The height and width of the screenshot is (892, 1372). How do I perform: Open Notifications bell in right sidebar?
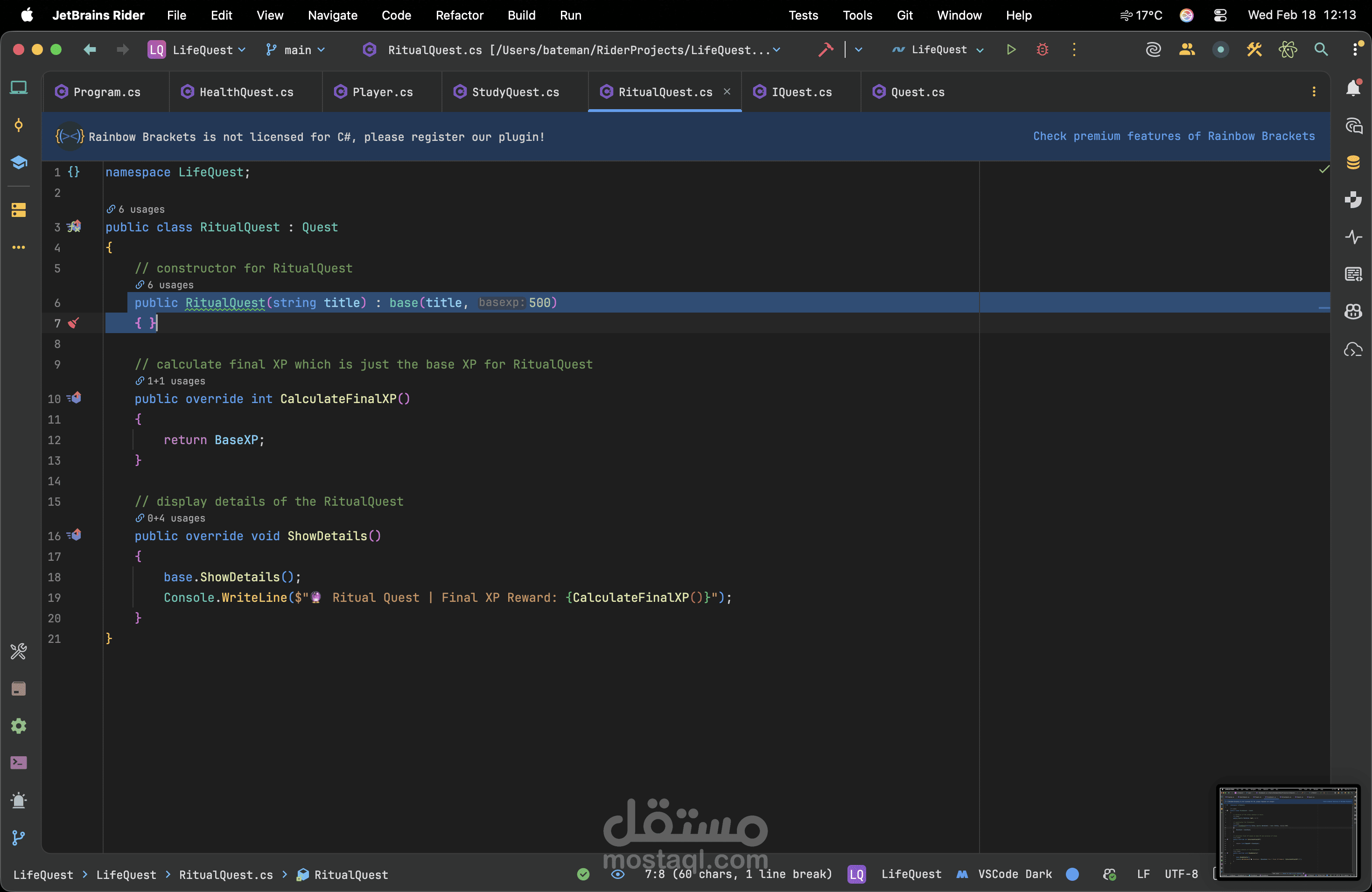1352,88
